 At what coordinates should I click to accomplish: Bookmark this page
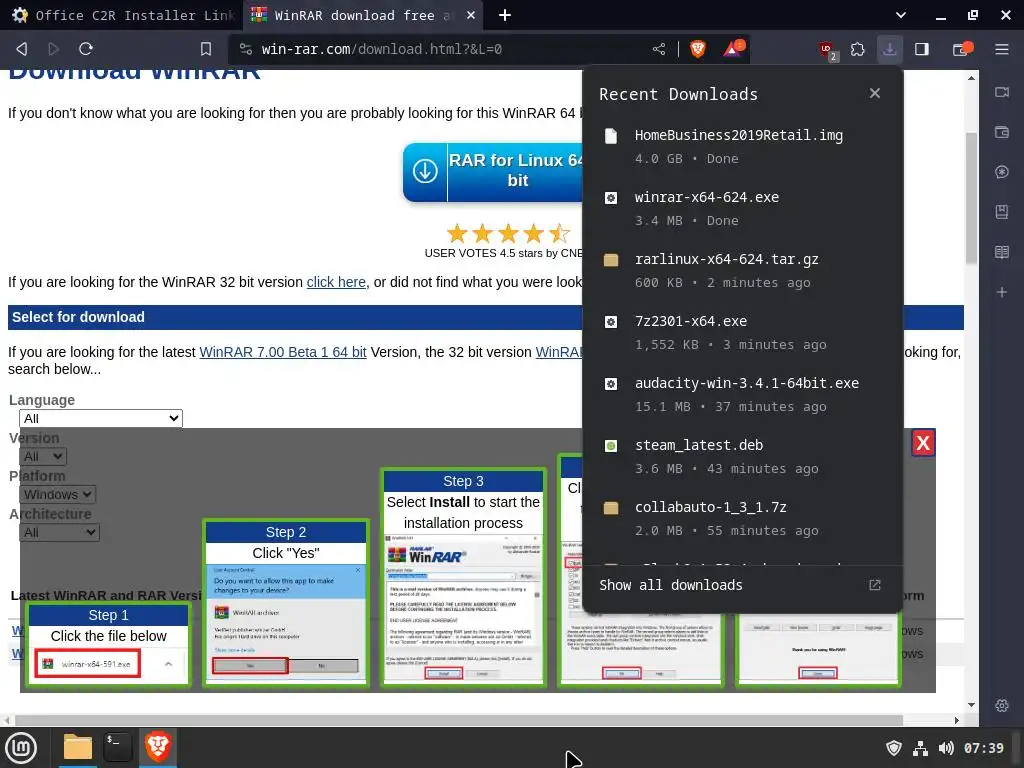206,49
